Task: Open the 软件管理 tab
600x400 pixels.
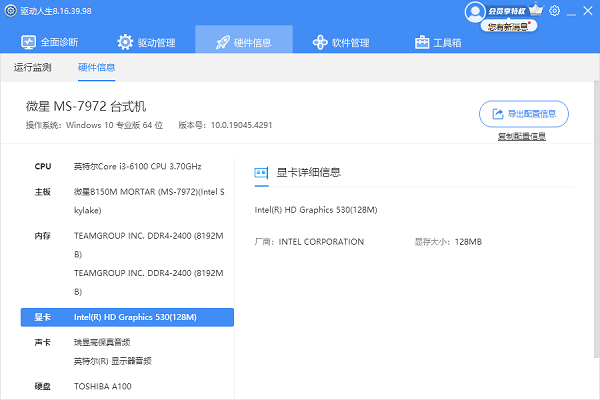Action: (x=341, y=42)
